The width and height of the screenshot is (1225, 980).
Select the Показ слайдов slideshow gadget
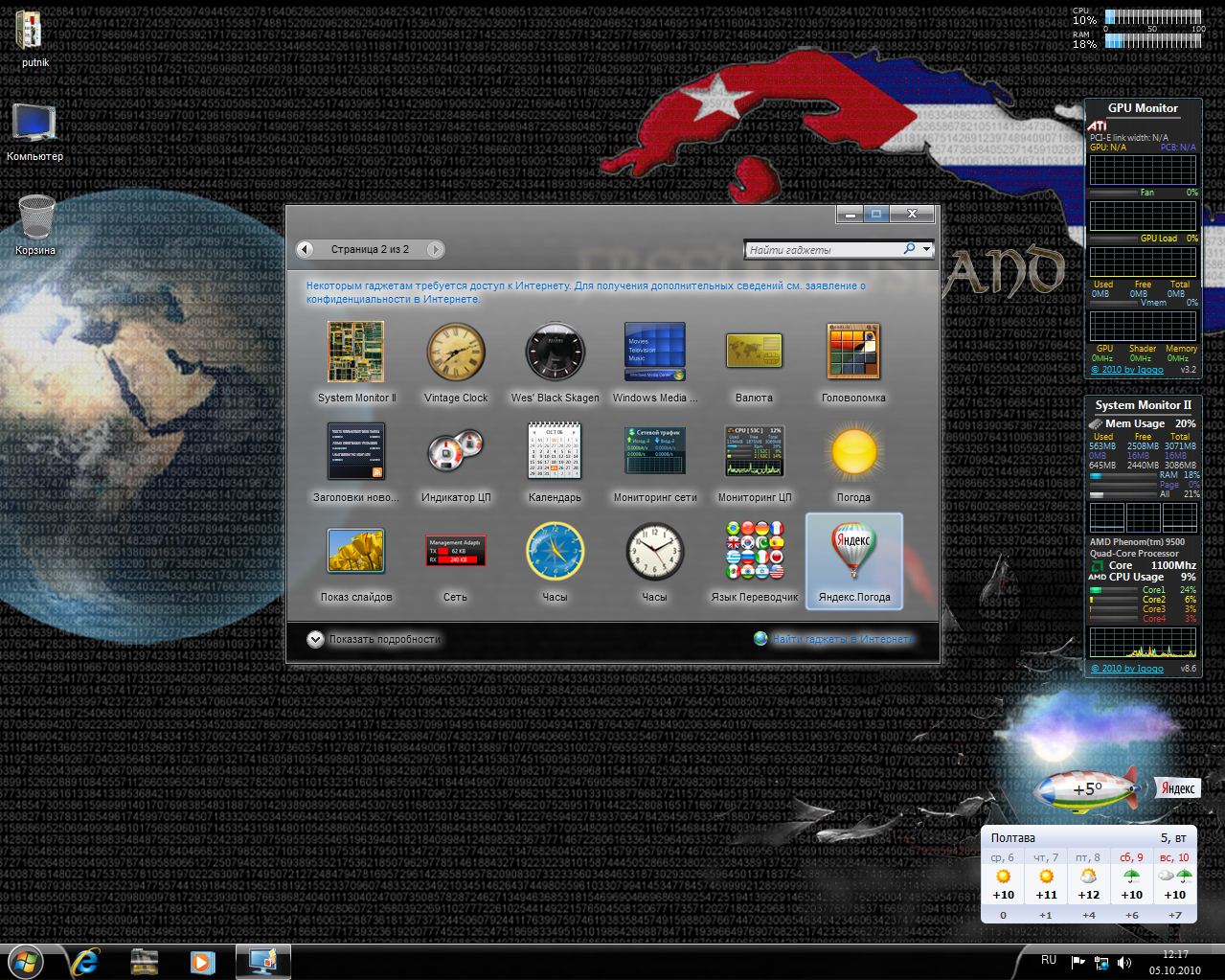click(x=356, y=552)
